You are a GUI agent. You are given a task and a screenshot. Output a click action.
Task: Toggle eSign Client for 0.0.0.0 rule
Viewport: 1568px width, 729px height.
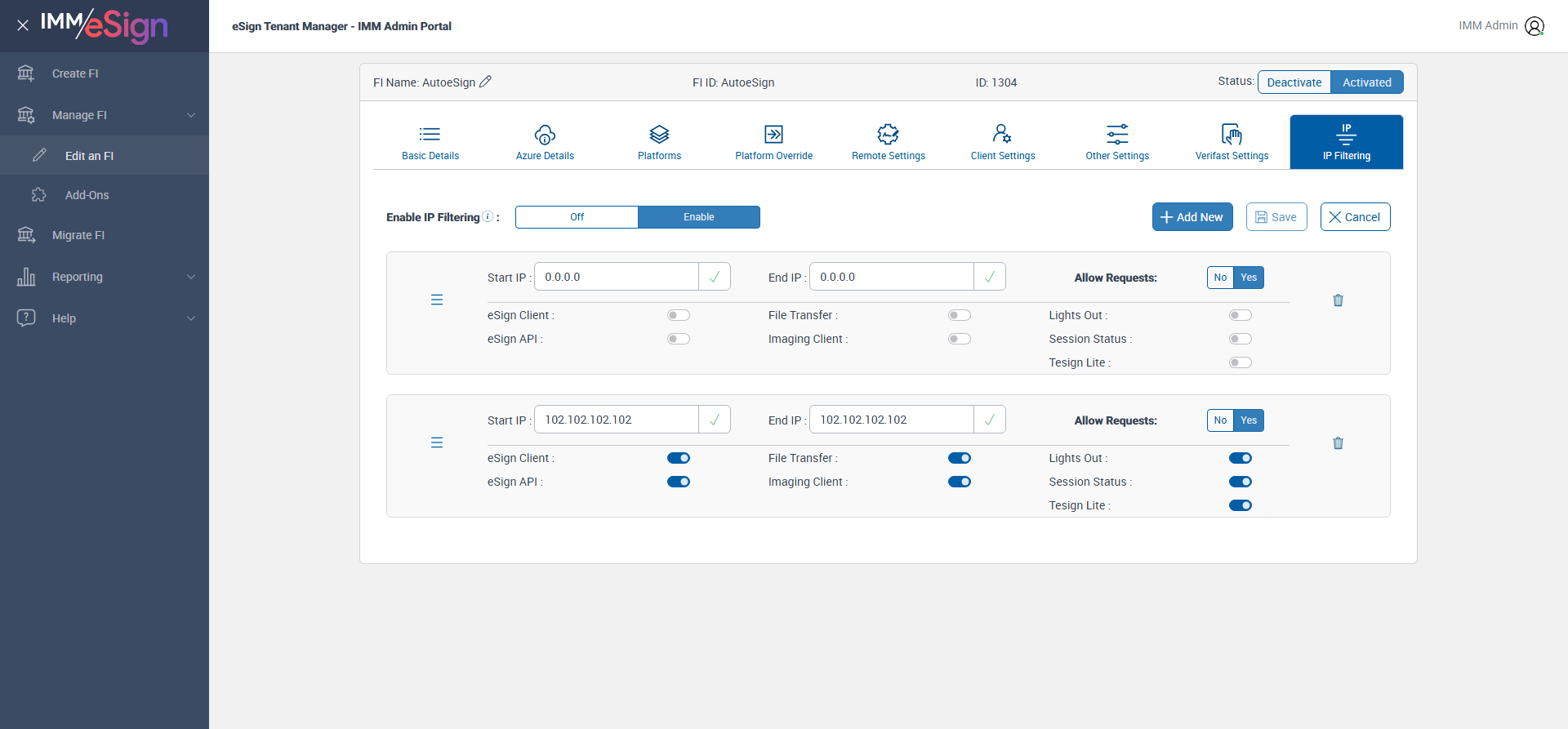(x=679, y=315)
